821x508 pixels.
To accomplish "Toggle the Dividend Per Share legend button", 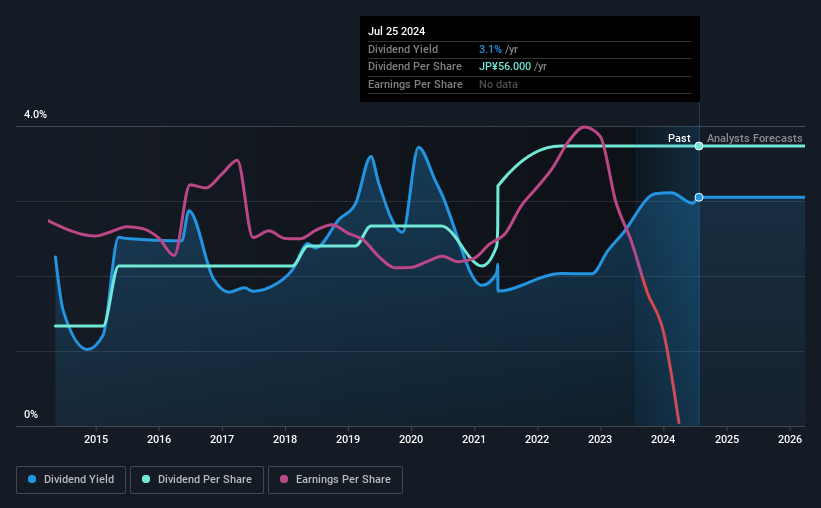I will tap(197, 480).
